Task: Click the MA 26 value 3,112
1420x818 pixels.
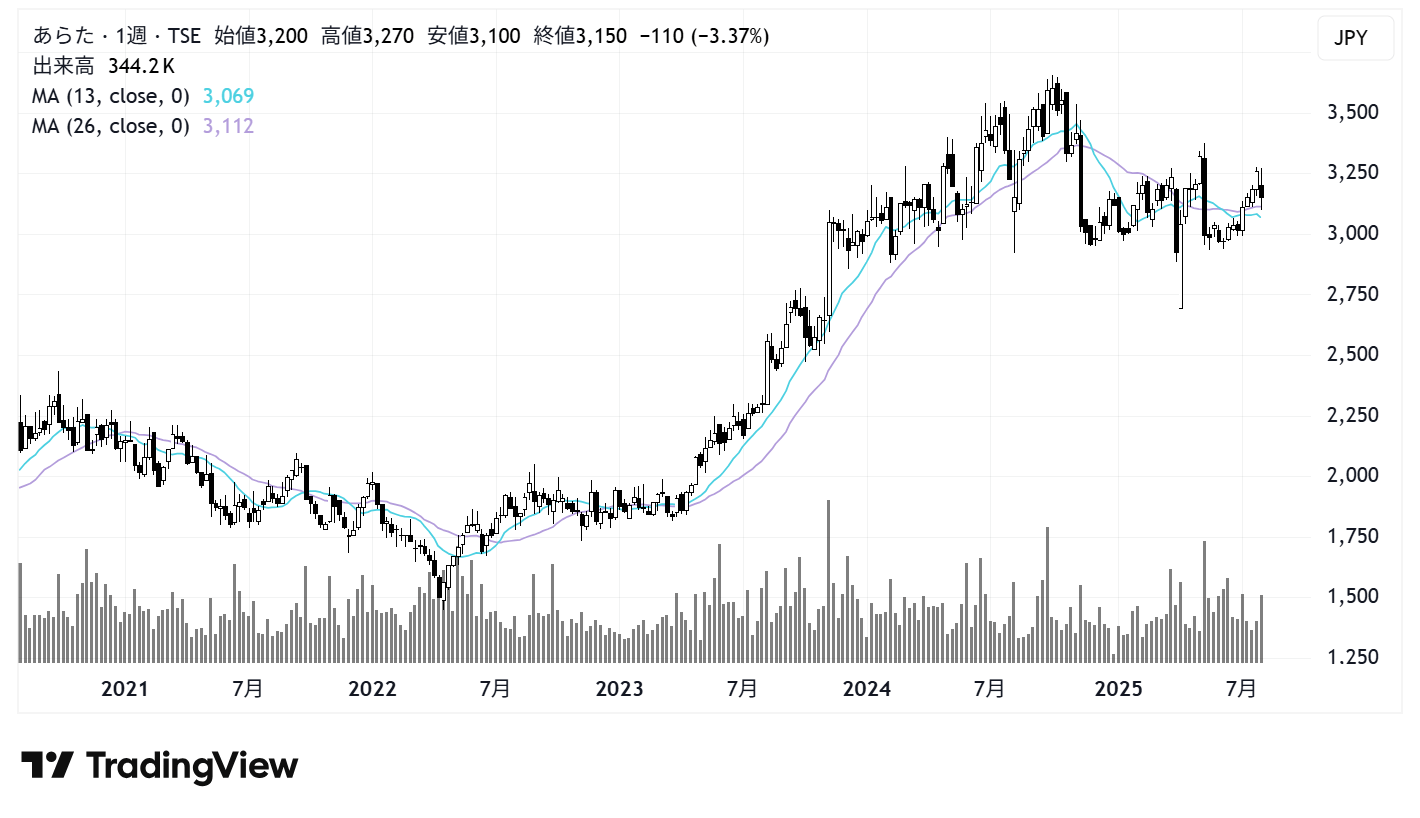Action: point(228,126)
